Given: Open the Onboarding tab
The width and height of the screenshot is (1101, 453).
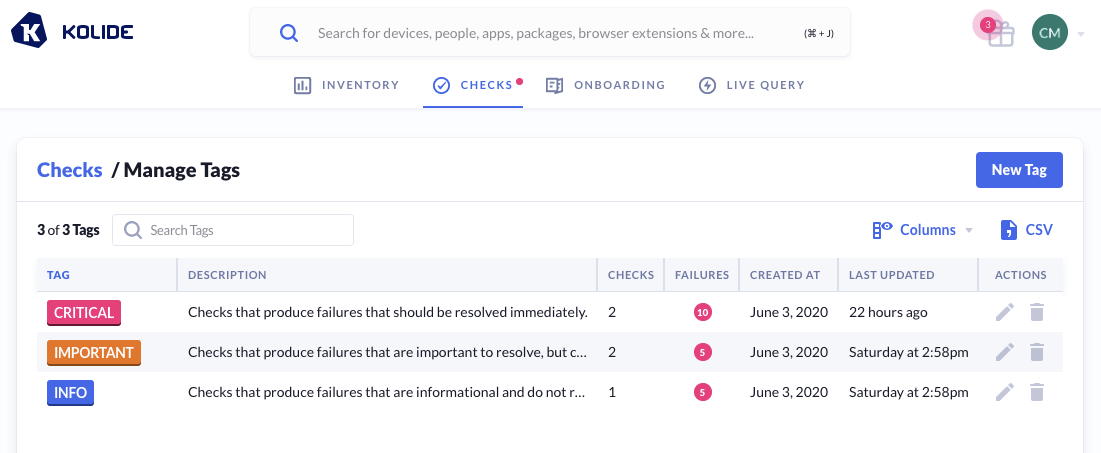Looking at the screenshot, I should coord(605,85).
